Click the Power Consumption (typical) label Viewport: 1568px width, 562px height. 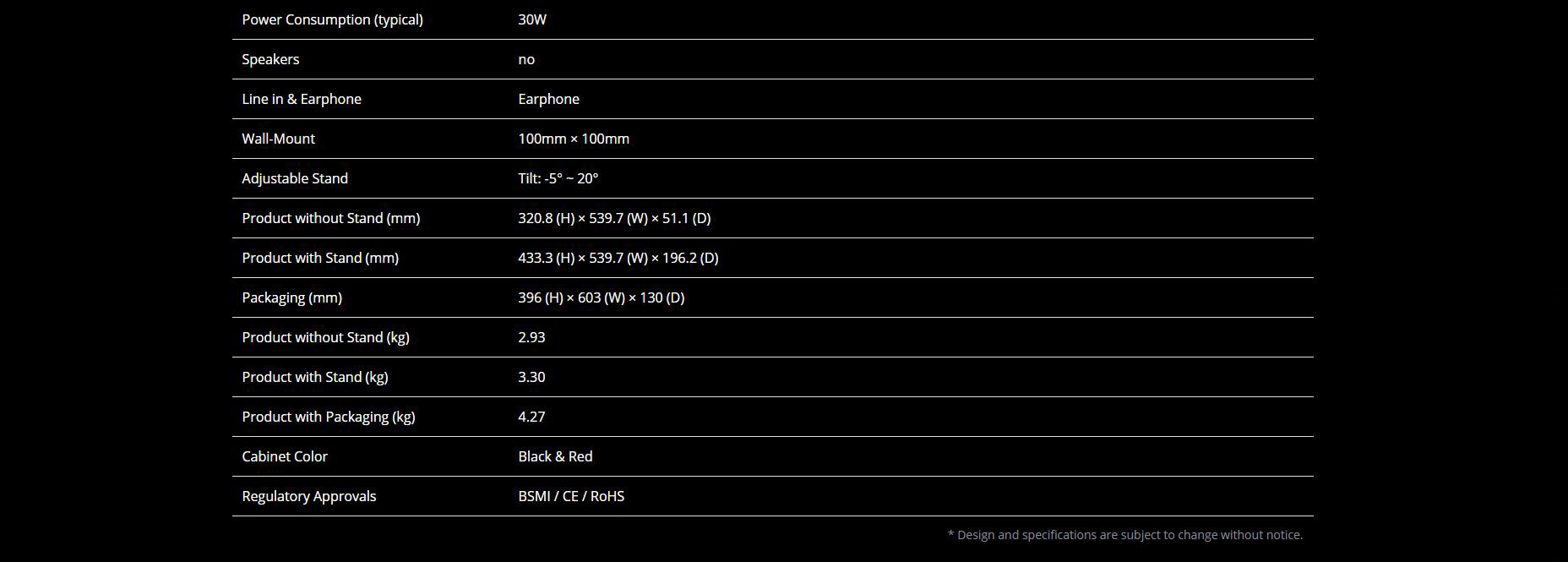pos(332,19)
